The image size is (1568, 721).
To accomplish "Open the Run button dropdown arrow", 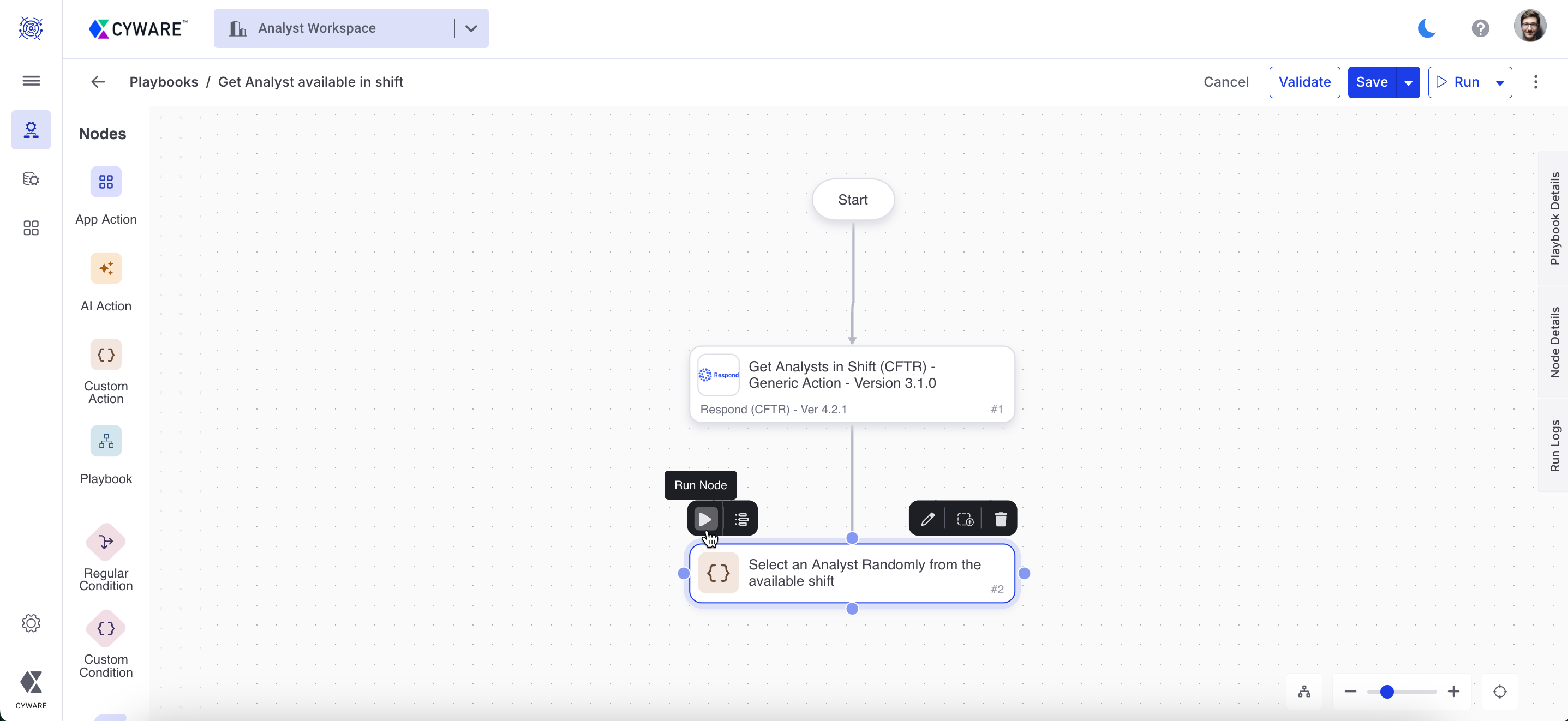I will point(1500,82).
